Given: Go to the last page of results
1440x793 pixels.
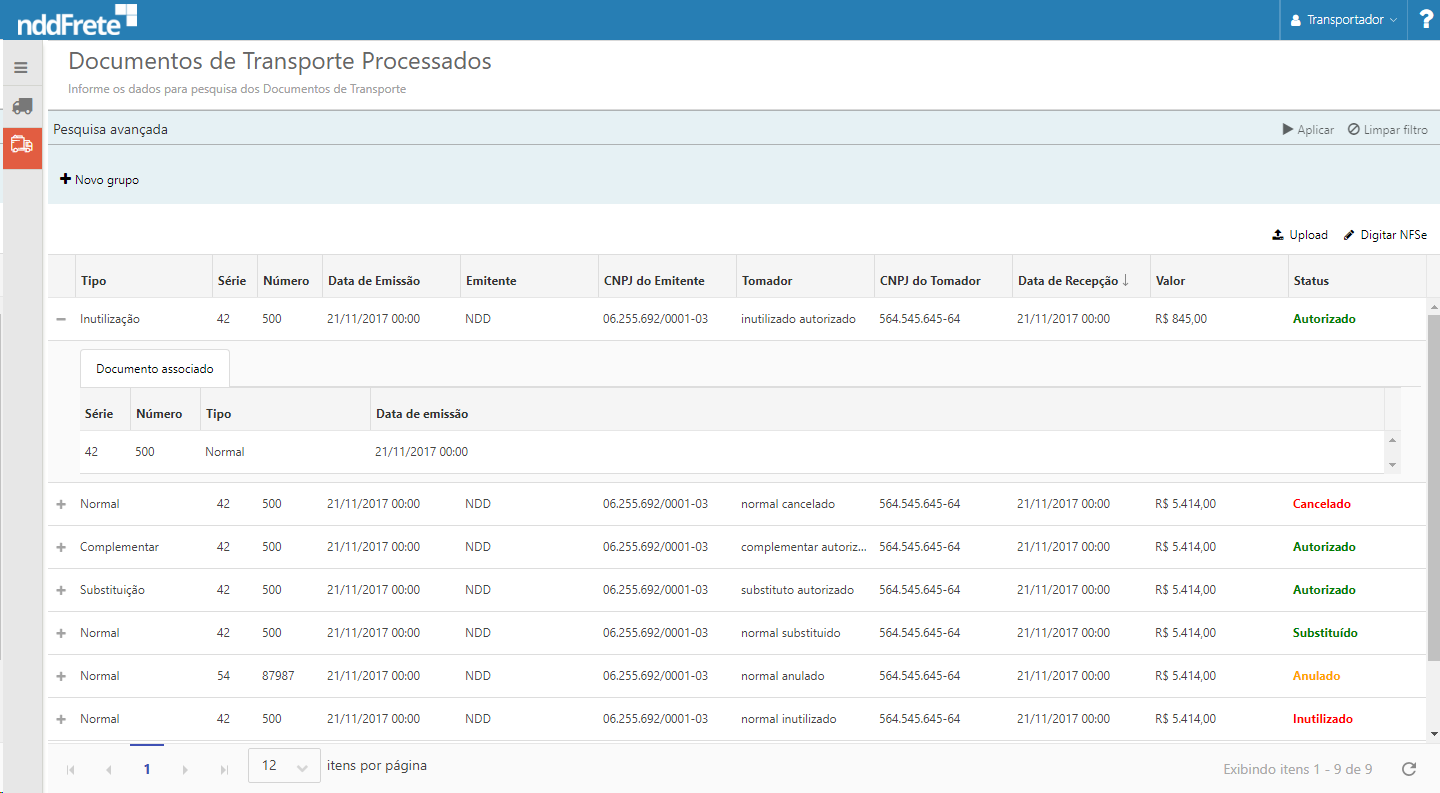Looking at the screenshot, I should 224,769.
